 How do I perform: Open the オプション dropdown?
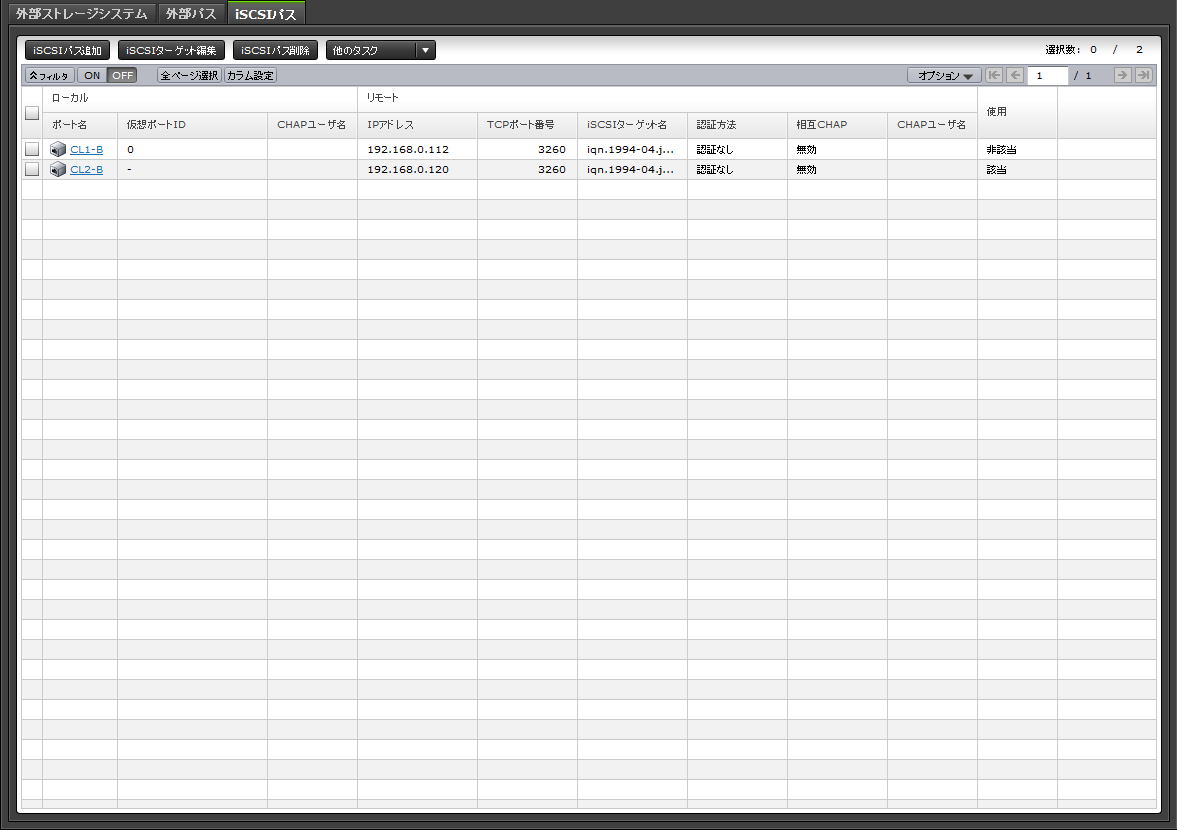pos(944,75)
